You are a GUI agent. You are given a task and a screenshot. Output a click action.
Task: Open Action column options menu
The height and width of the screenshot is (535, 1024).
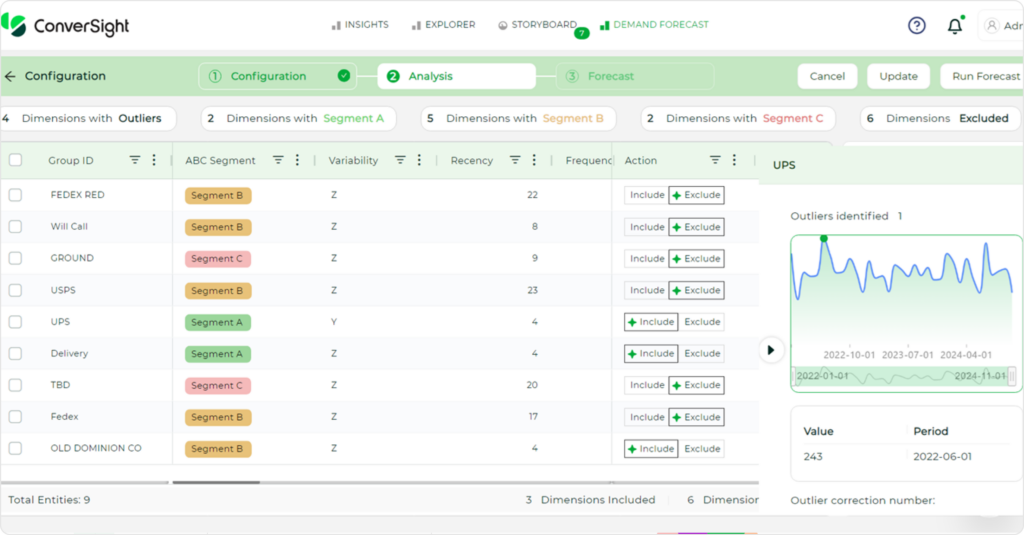(734, 160)
